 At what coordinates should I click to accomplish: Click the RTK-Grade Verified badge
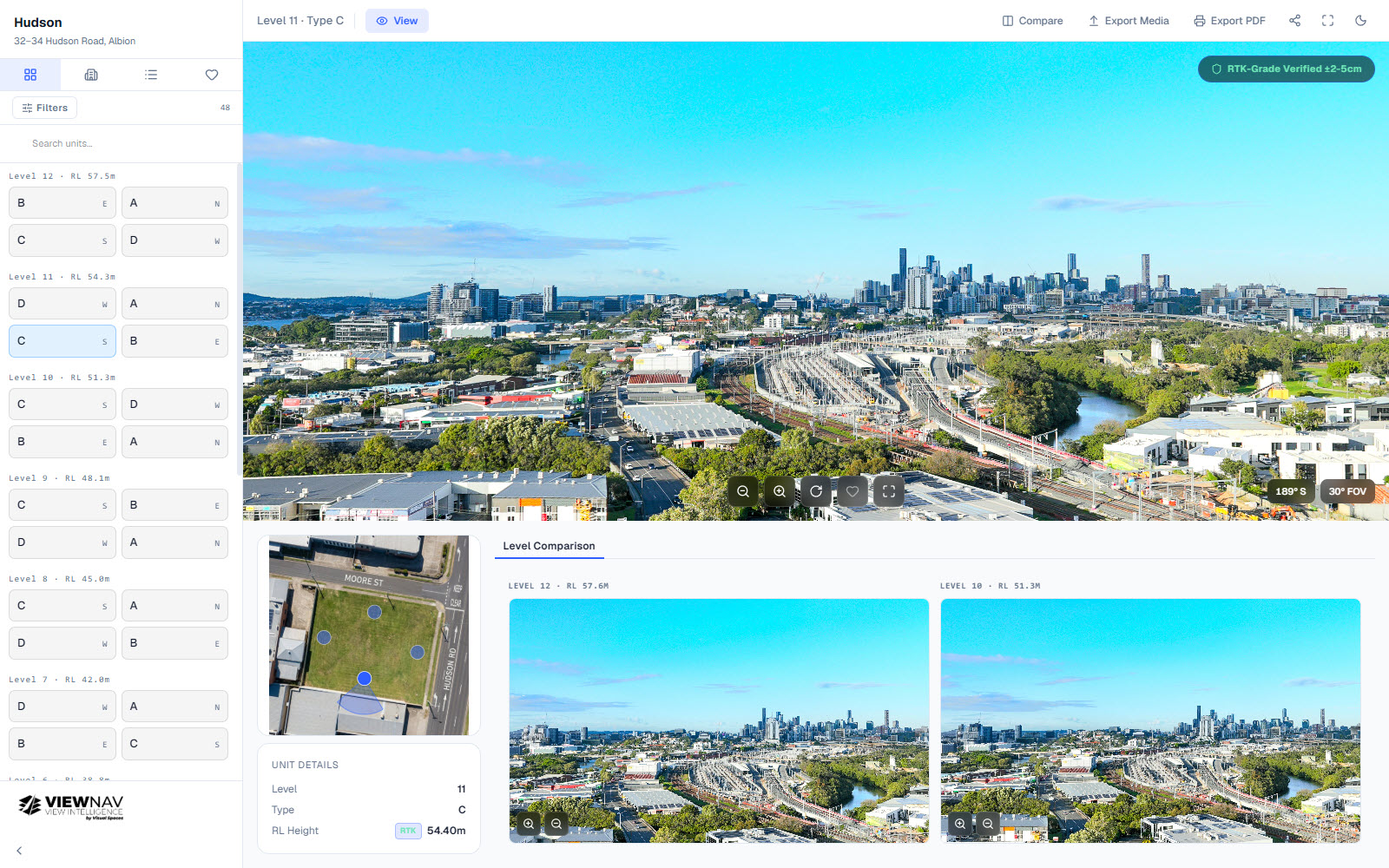(x=1287, y=69)
